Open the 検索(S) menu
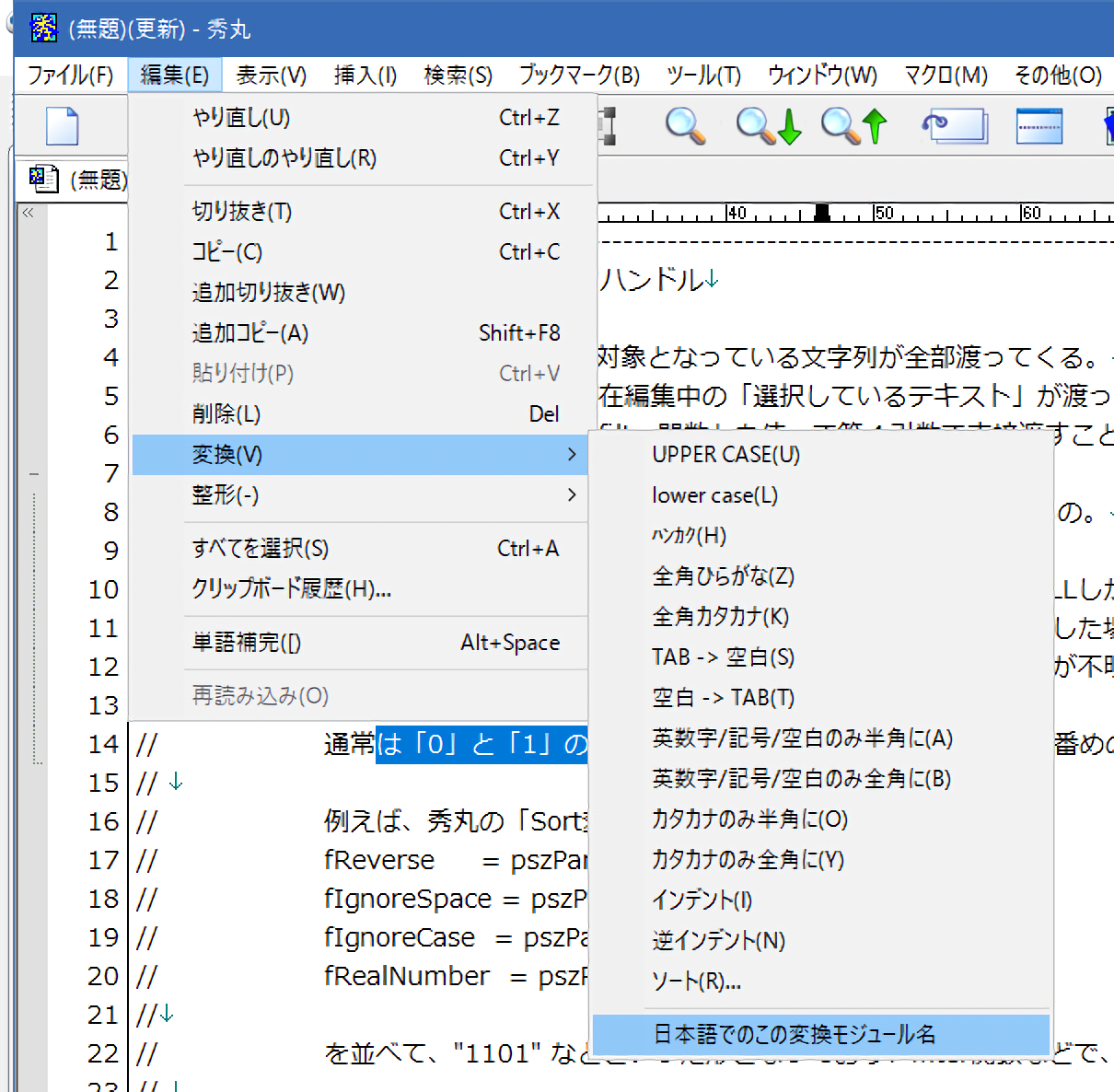Image resolution: width=1114 pixels, height=1092 pixels. click(x=458, y=75)
